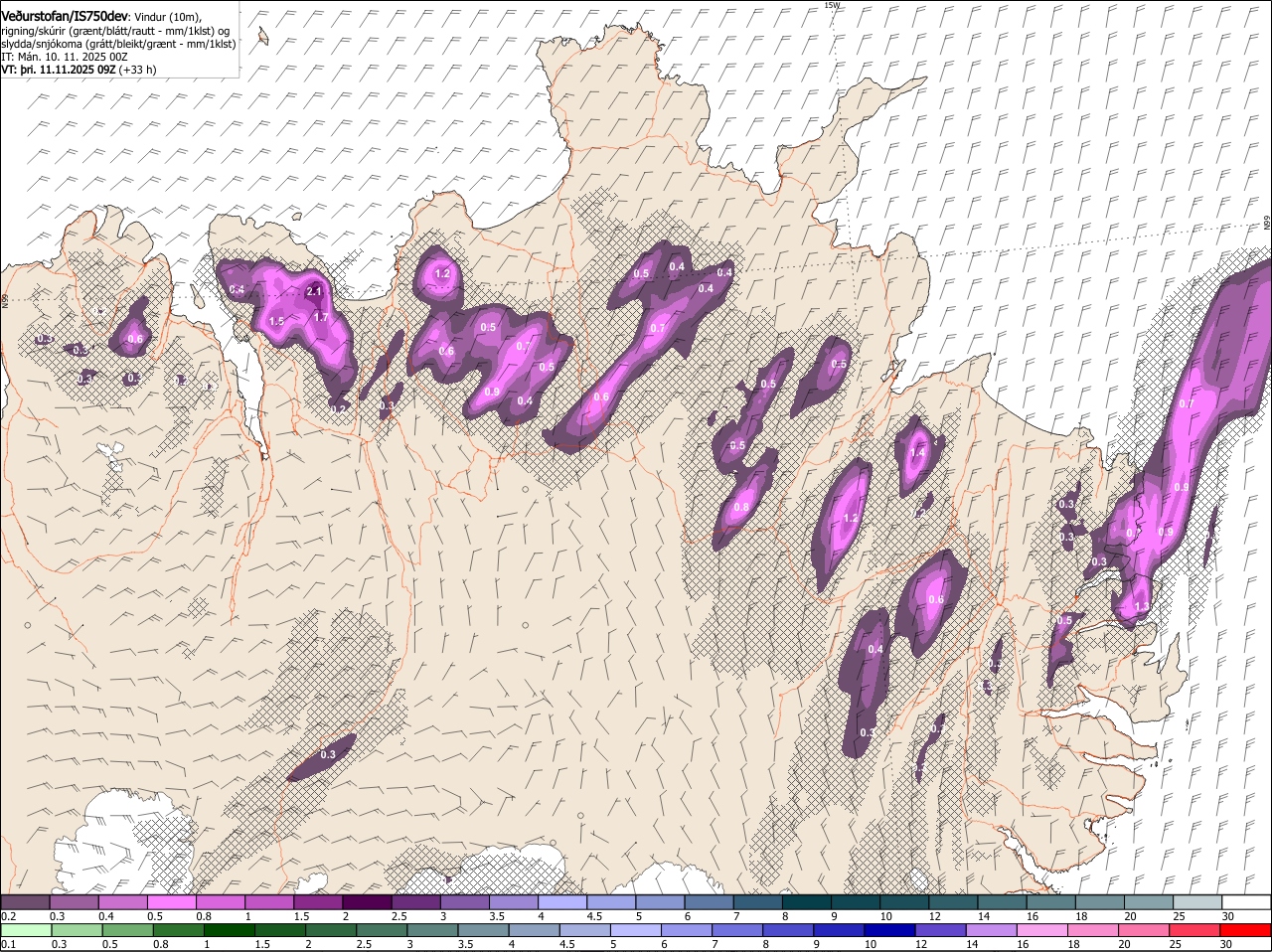Click the 1.5 precipitation value on the map
Viewport: 1272px width, 952px height.
tap(276, 321)
